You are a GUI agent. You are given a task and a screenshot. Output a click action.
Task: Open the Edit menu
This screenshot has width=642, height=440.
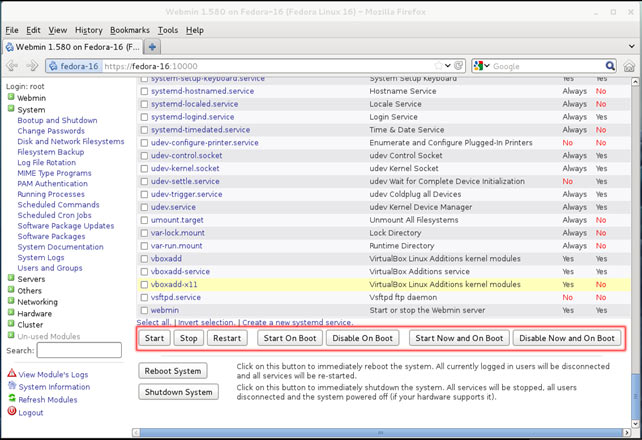click(x=33, y=30)
